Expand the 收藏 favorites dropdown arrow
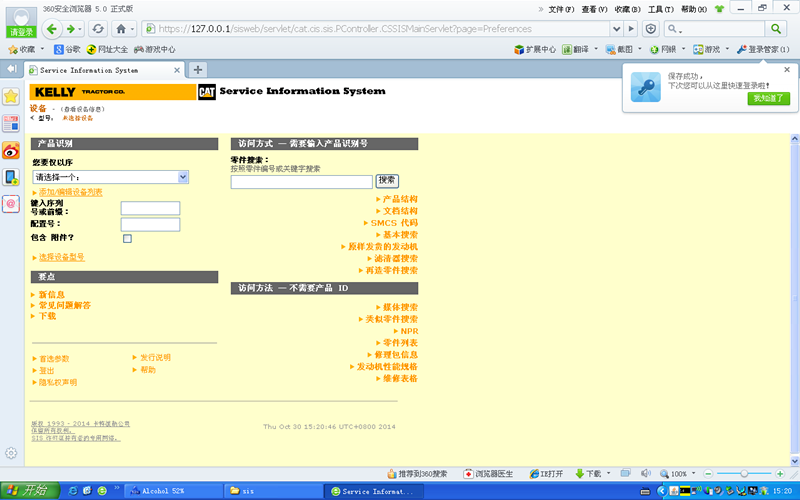The width and height of the screenshot is (800, 500). [x=42, y=49]
